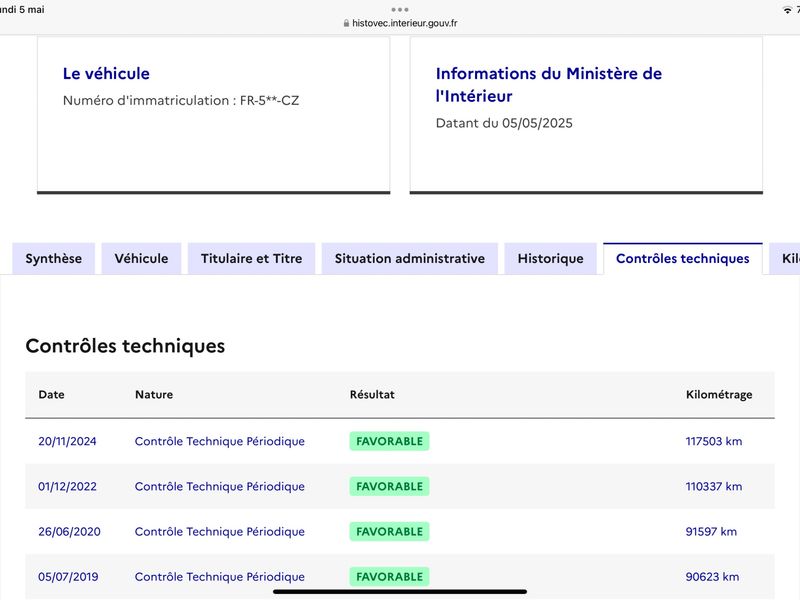The width and height of the screenshot is (800, 600).
Task: Click the FAVORABLE badge for 01/12/2022
Action: pyautogui.click(x=389, y=486)
